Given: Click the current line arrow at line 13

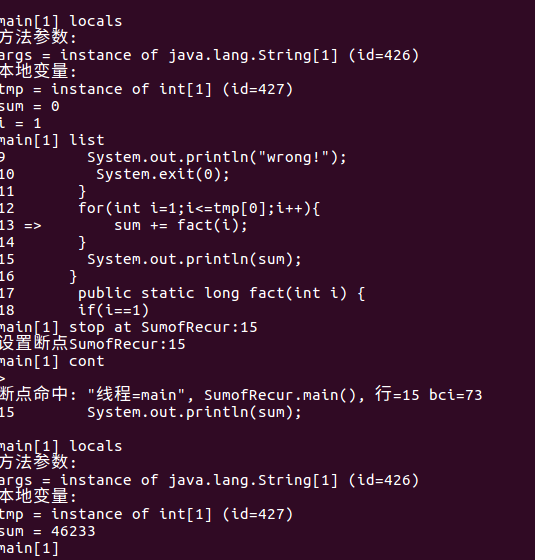Looking at the screenshot, I should [33, 225].
